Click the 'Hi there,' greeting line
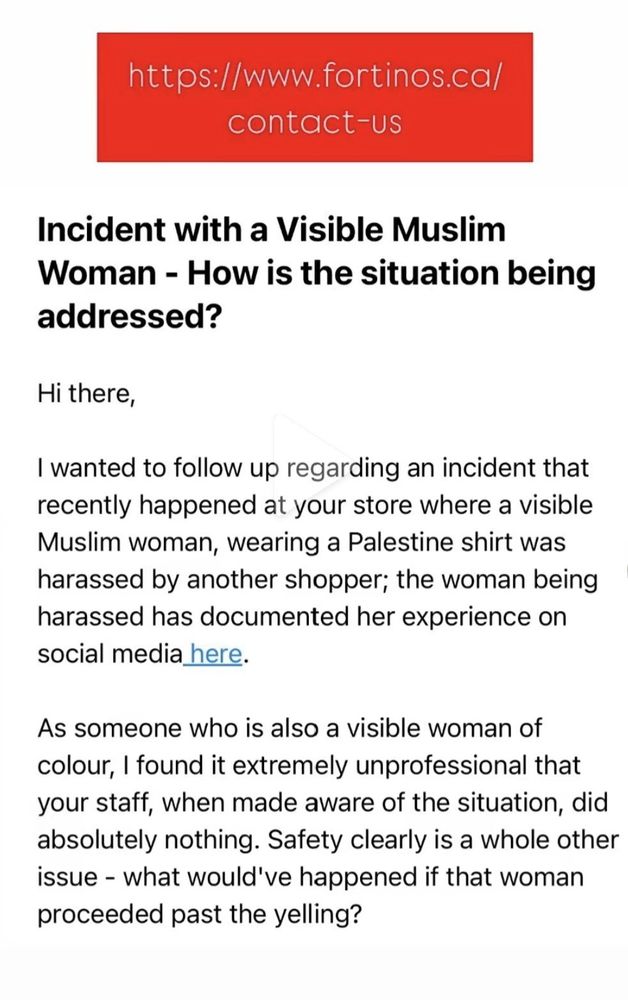Image resolution: width=628 pixels, height=1000 pixels. (x=87, y=393)
